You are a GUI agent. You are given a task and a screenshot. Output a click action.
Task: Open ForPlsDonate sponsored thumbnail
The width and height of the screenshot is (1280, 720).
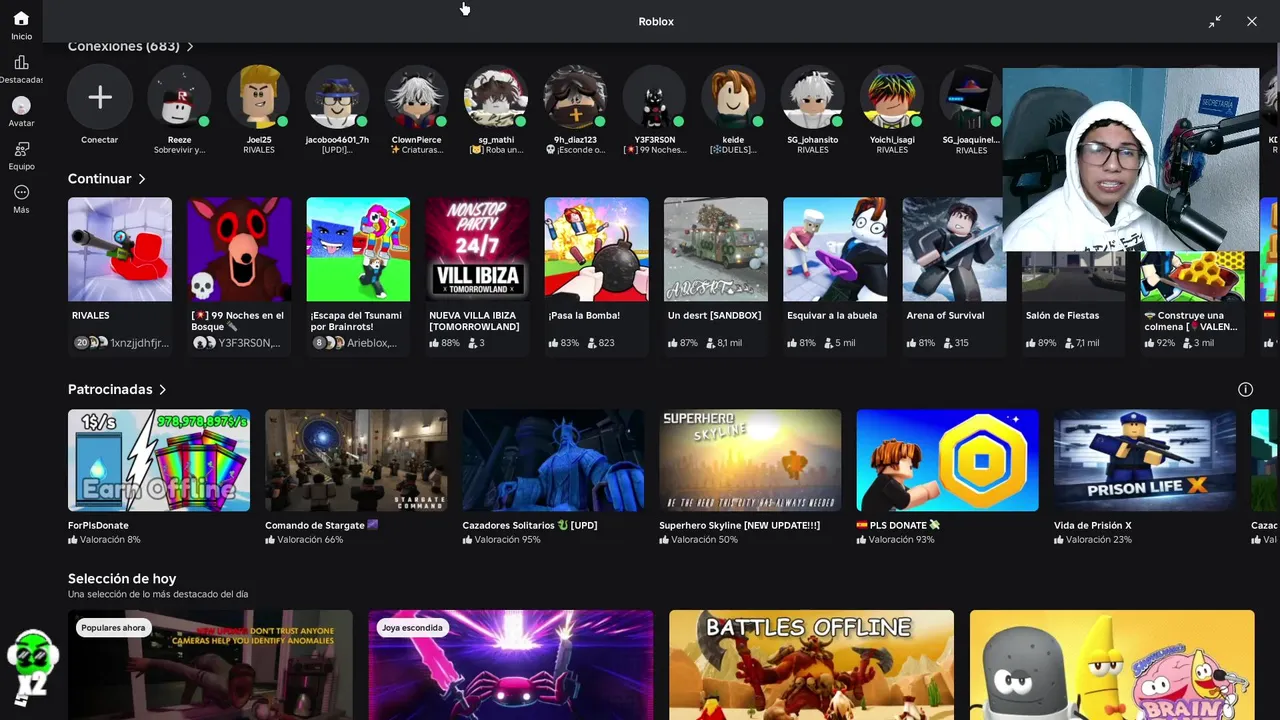[x=159, y=460]
